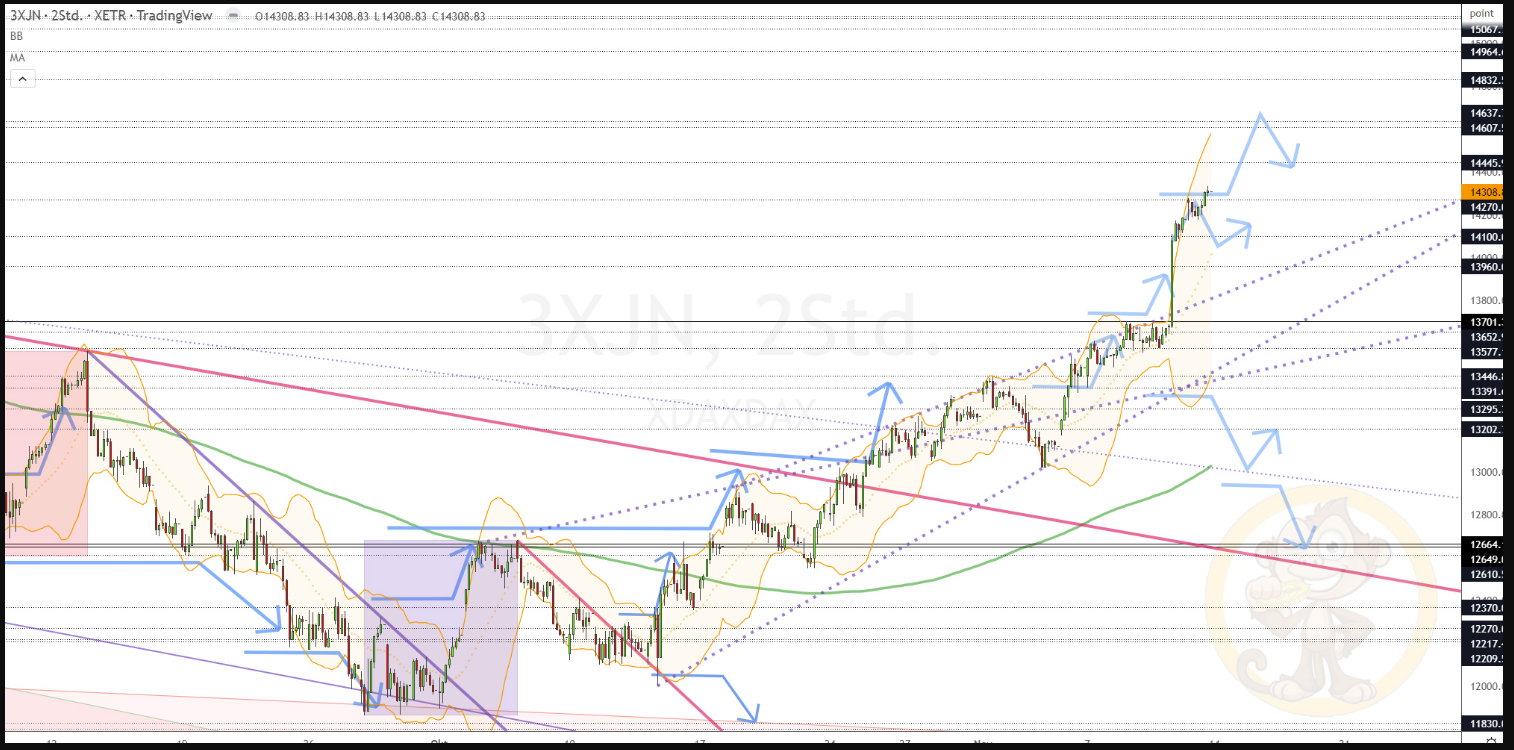Click the 13800 price axis tick

1484,301
